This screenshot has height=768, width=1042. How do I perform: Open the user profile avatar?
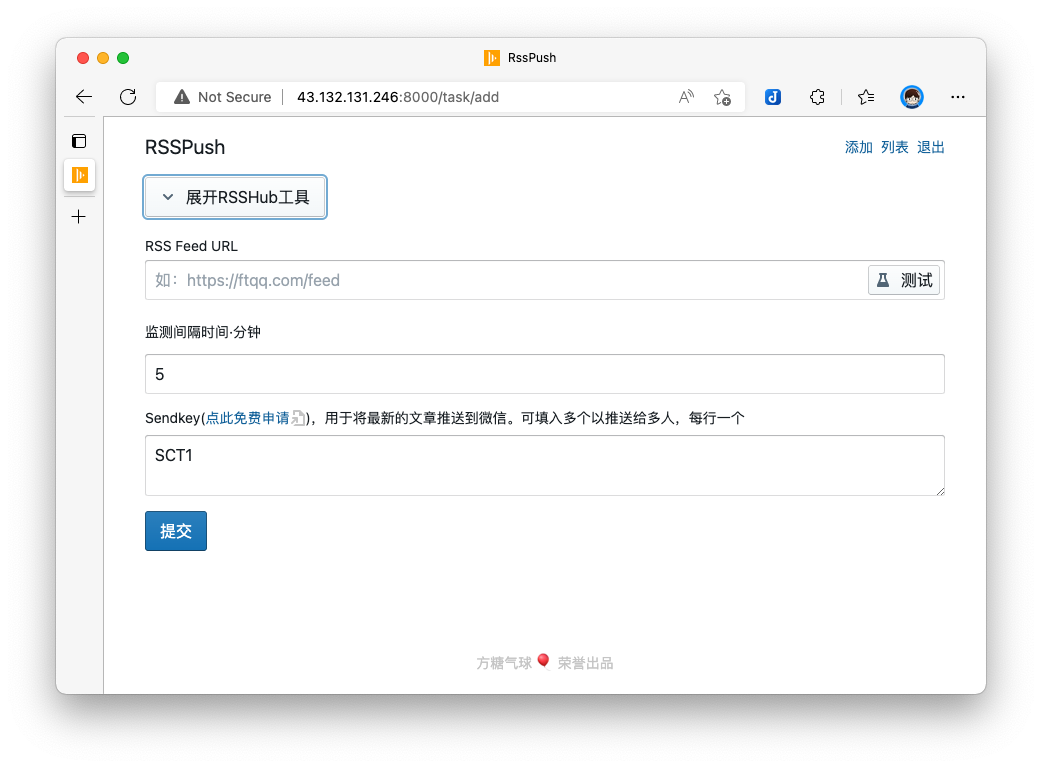pos(912,97)
